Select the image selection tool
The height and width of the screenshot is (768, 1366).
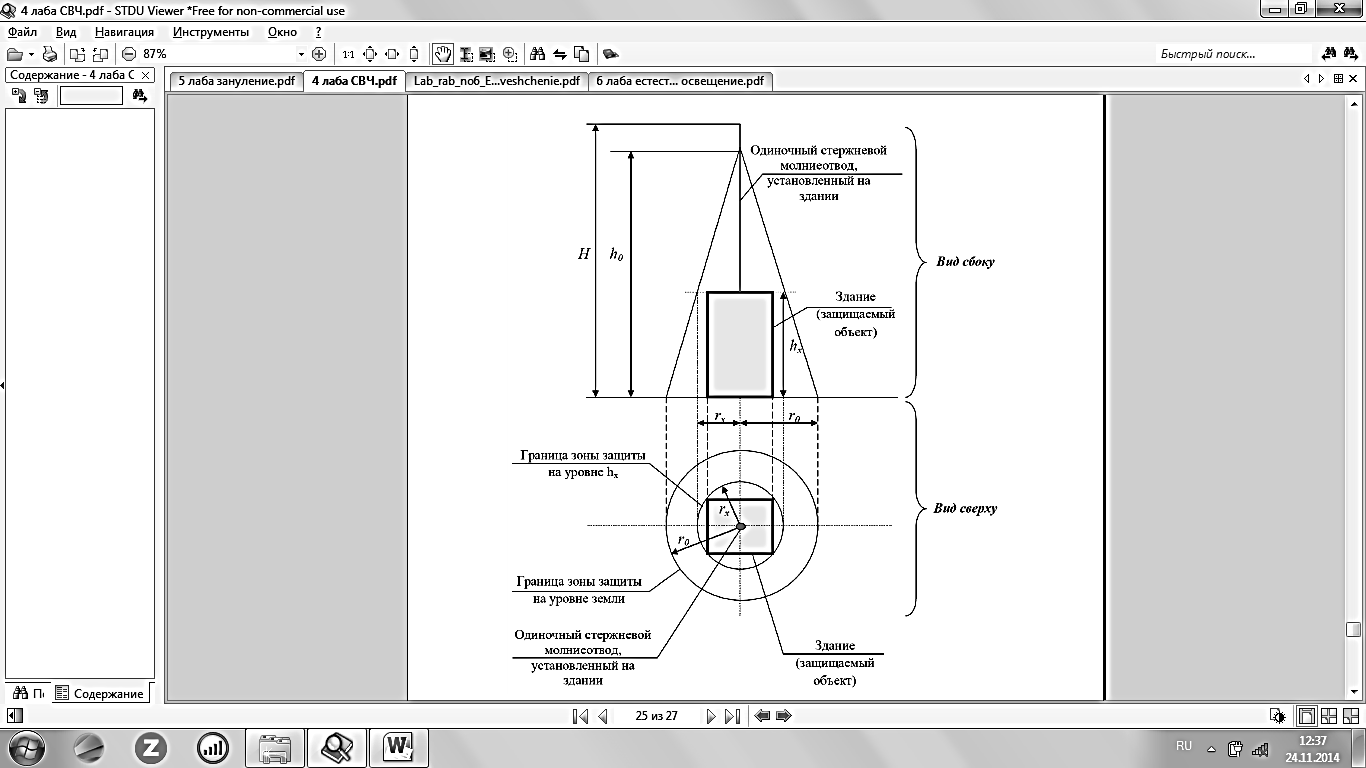487,54
